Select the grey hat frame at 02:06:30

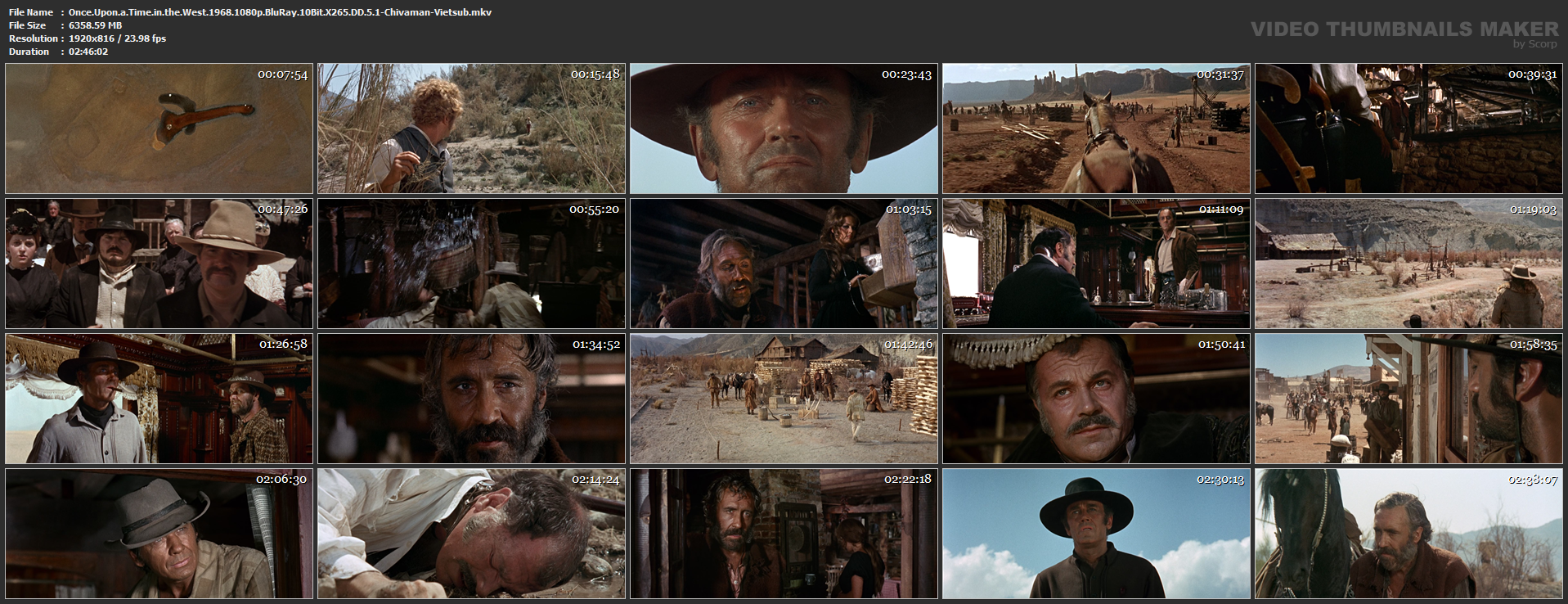pos(159,534)
